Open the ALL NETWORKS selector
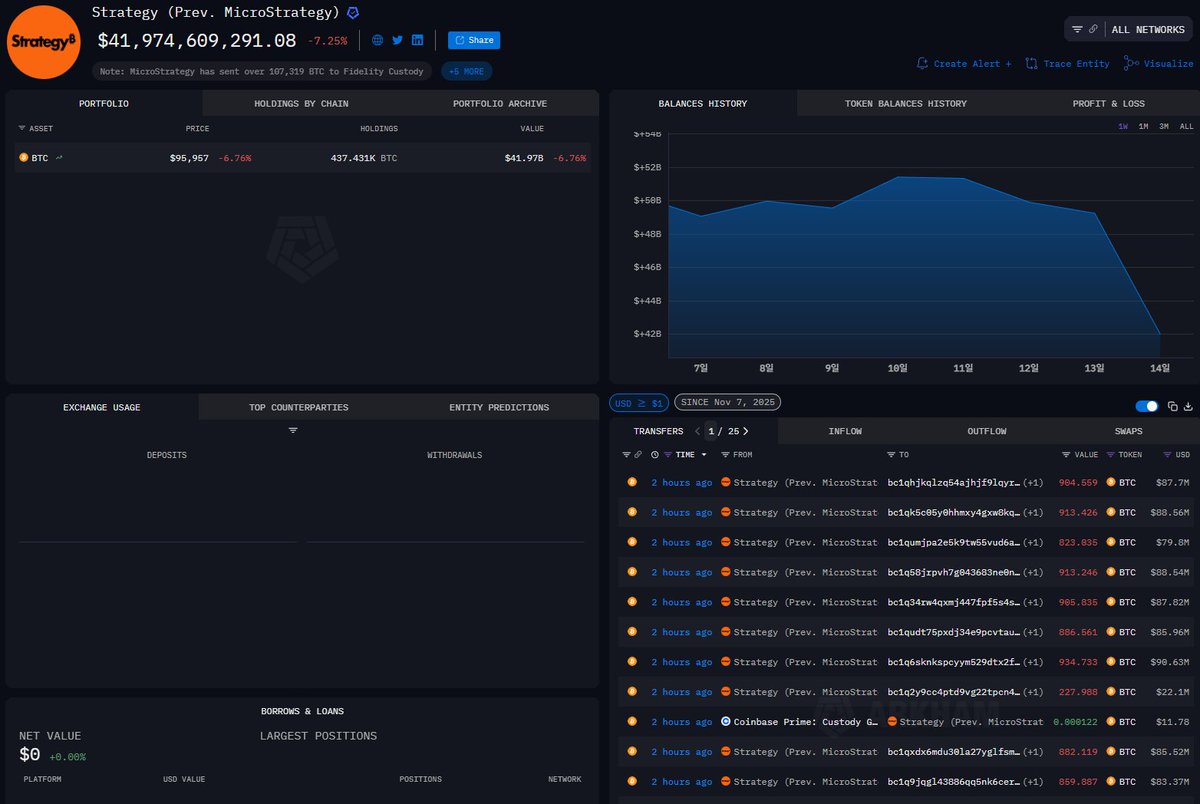Viewport: 1200px width, 804px height. (x=1148, y=29)
